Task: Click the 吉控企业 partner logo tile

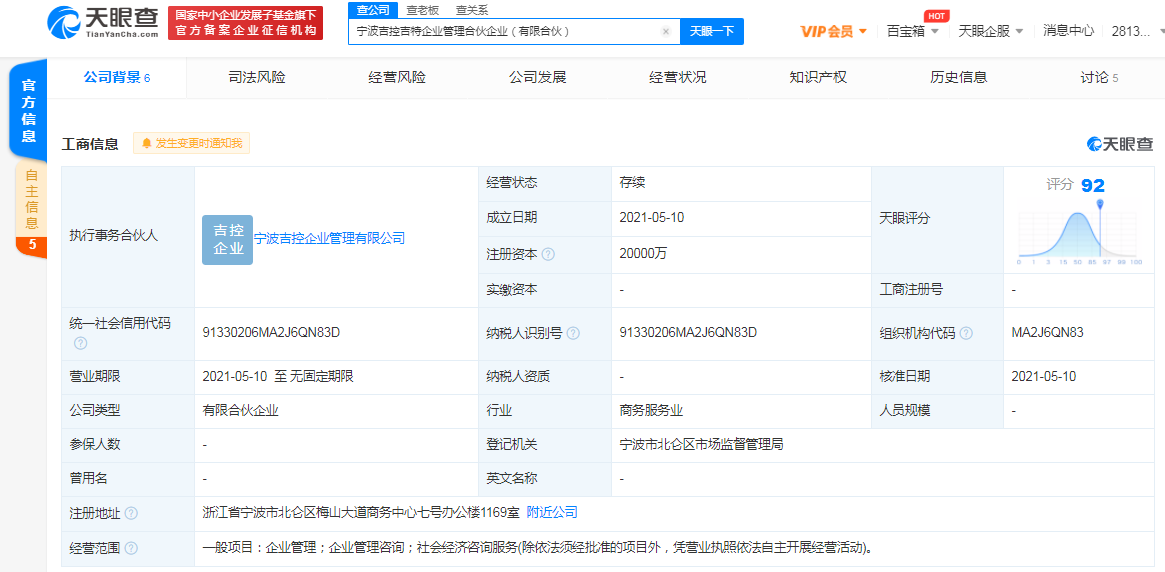Action: 227,239
